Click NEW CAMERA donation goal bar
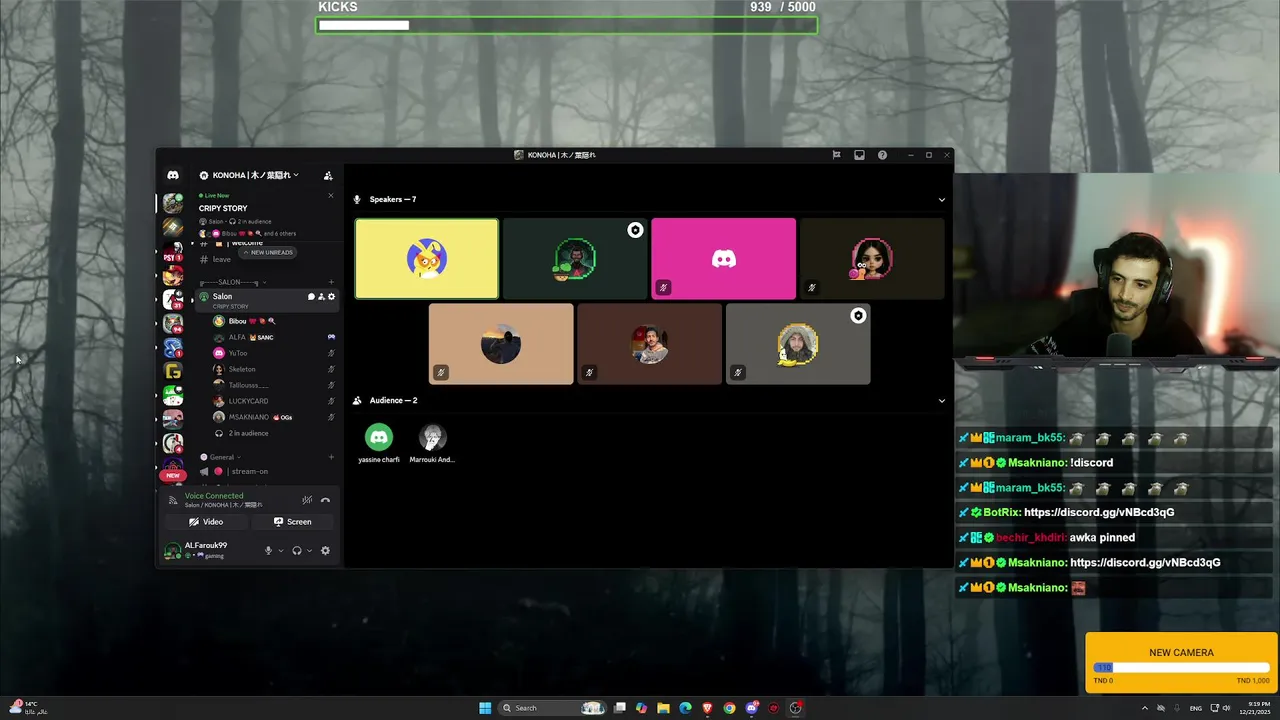This screenshot has height=720, width=1280. (x=1181, y=668)
